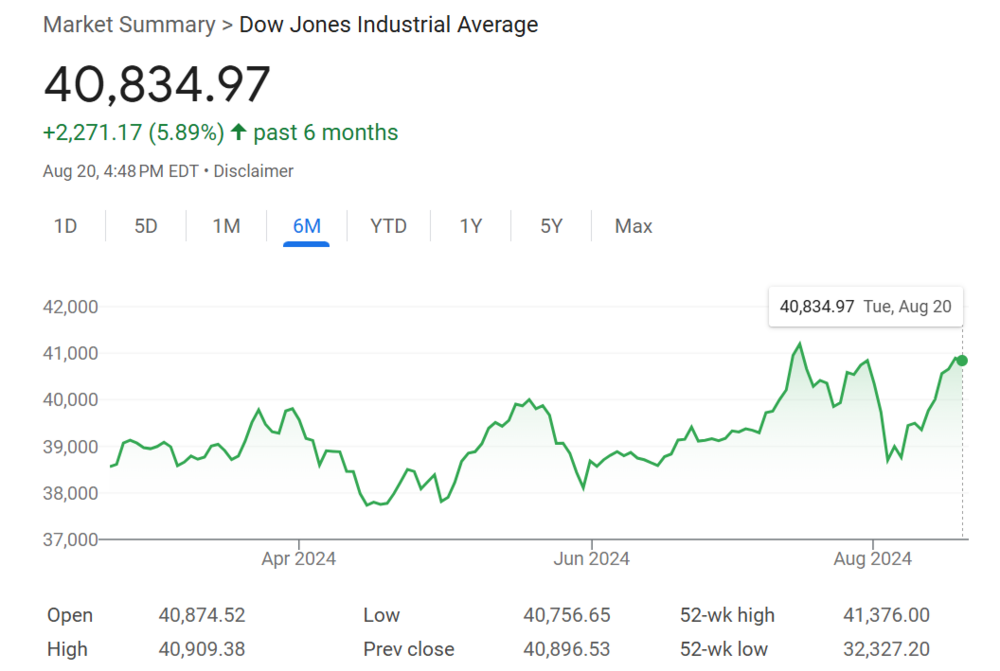Click the Prev close value 40,896.53
The height and width of the screenshot is (671, 1000).
(x=566, y=649)
